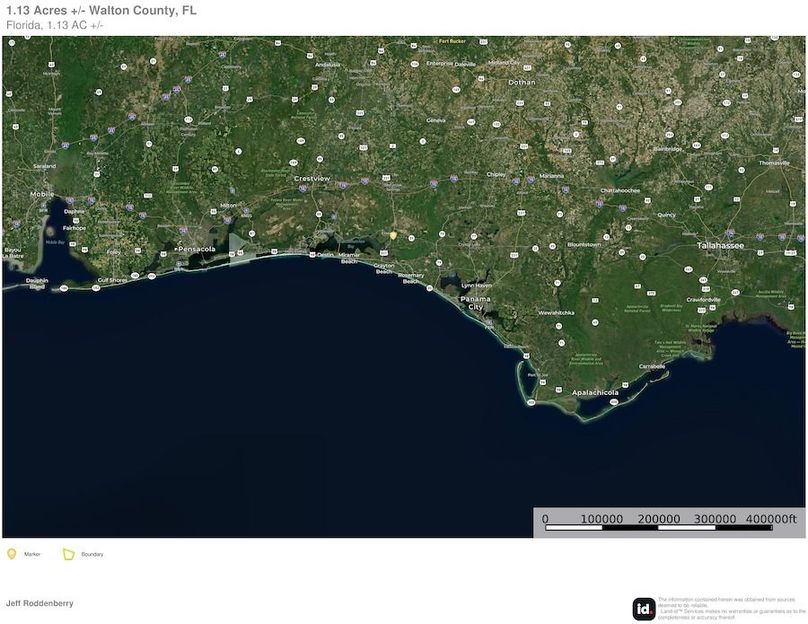The image size is (808, 624).
Task: Click the yellow property marker pin on the map
Action: click(x=393, y=235)
